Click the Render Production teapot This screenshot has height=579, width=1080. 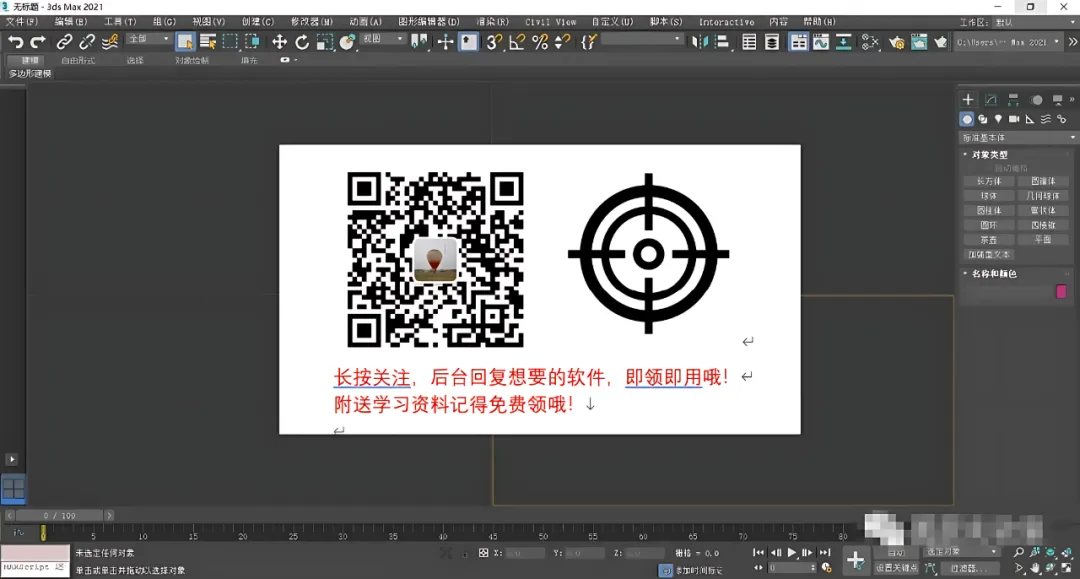pyautogui.click(x=941, y=42)
